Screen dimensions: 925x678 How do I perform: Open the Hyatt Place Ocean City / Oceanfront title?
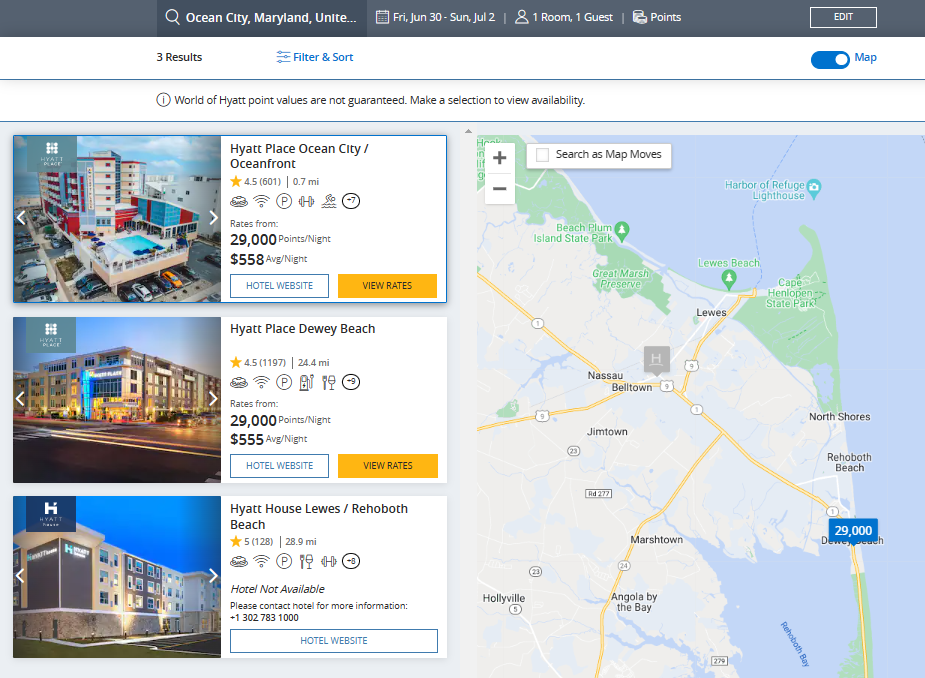point(299,156)
